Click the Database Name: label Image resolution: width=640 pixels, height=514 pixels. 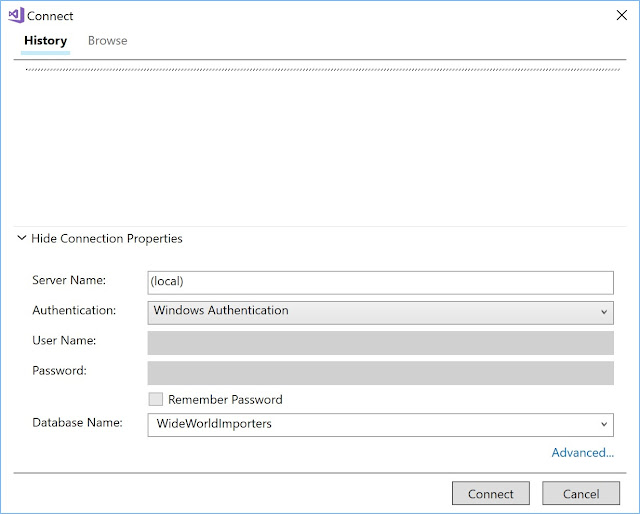point(77,422)
